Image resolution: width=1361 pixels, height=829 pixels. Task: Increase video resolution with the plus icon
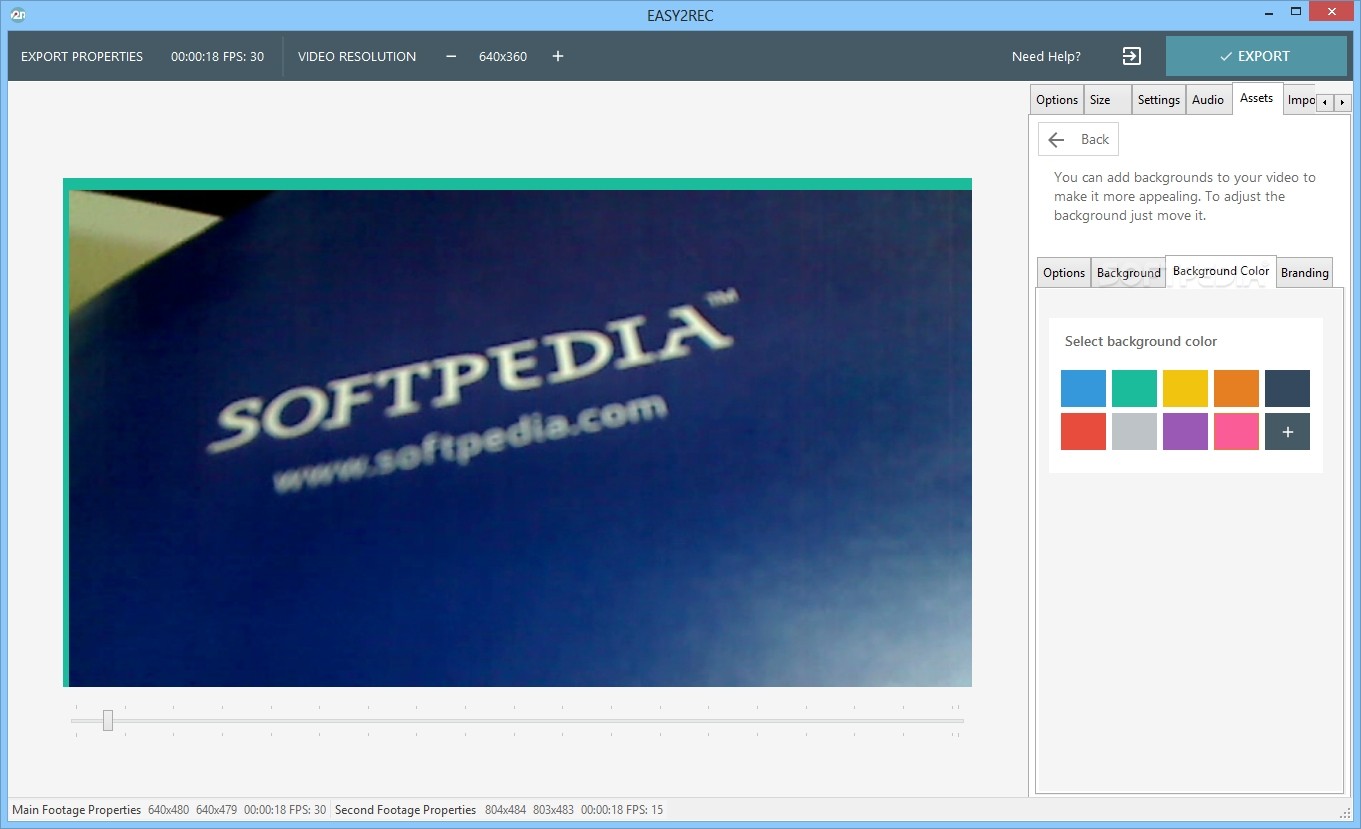tap(558, 56)
